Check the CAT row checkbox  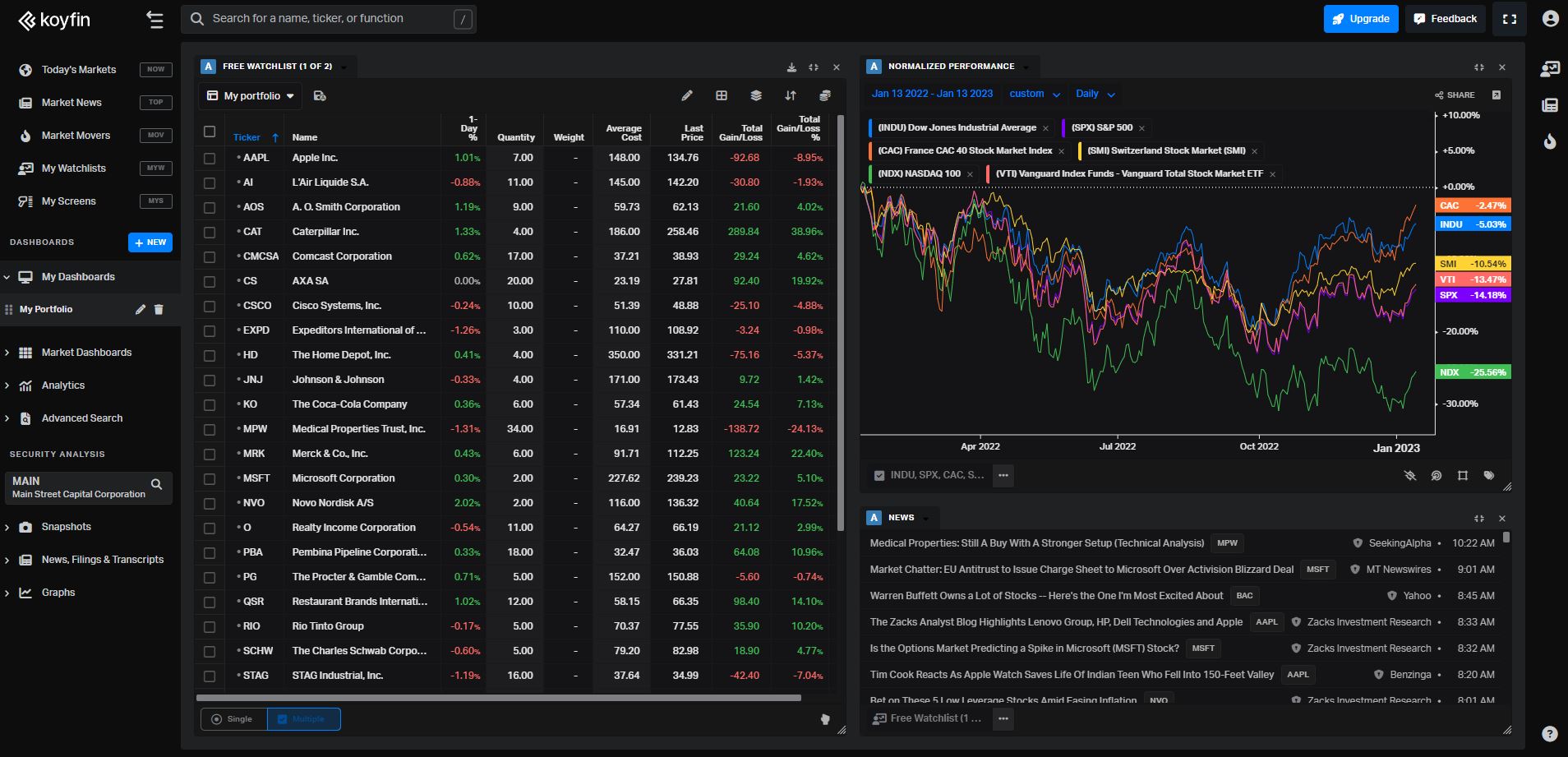click(210, 232)
